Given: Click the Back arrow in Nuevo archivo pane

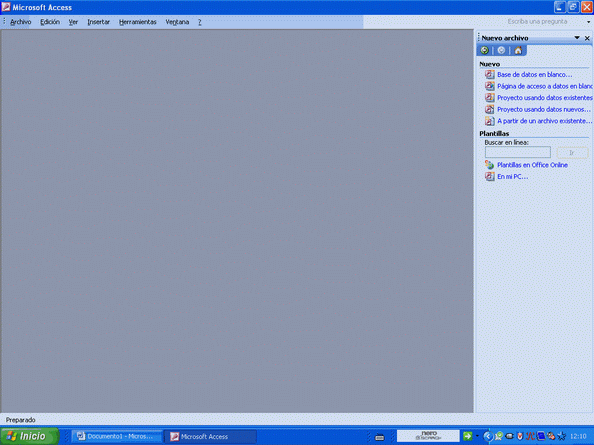Looking at the screenshot, I should (x=484, y=50).
